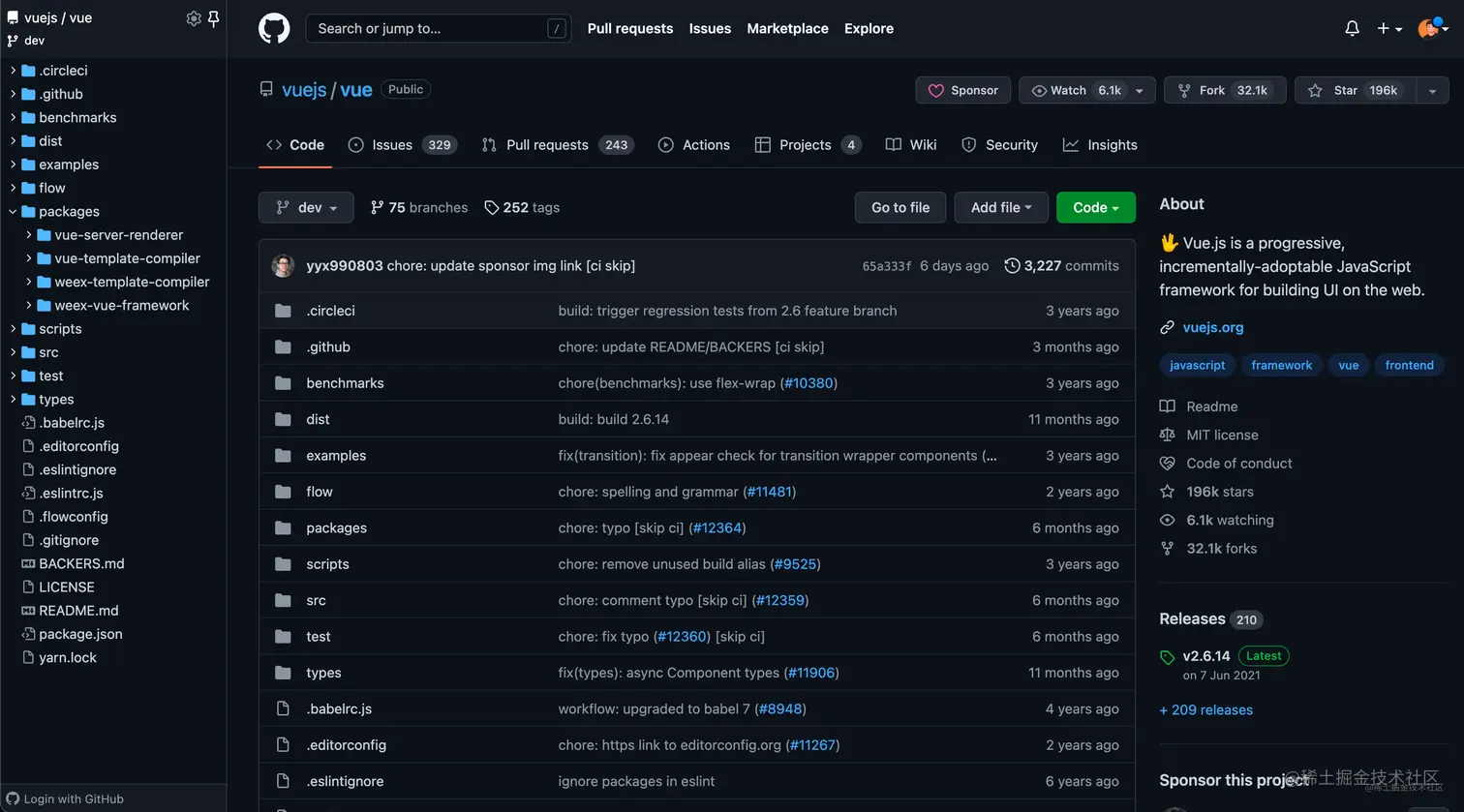Click the Sponsor heart button
Viewport: 1464px width, 812px height.
click(x=963, y=90)
